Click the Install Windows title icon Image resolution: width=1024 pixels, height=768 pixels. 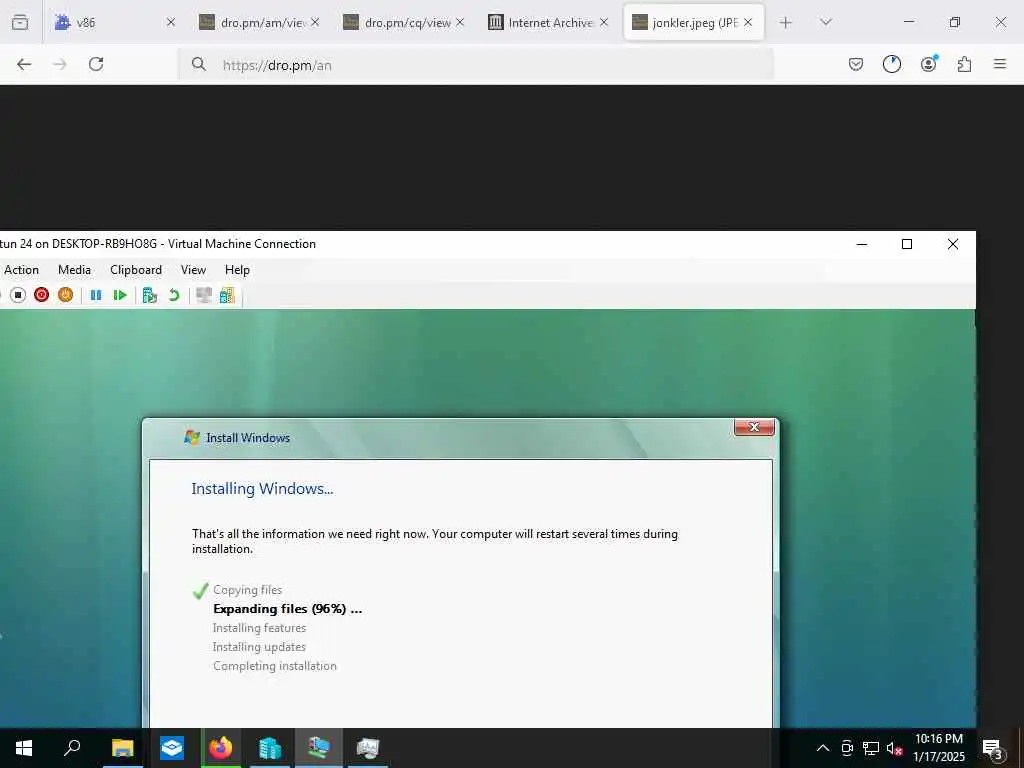coord(191,438)
